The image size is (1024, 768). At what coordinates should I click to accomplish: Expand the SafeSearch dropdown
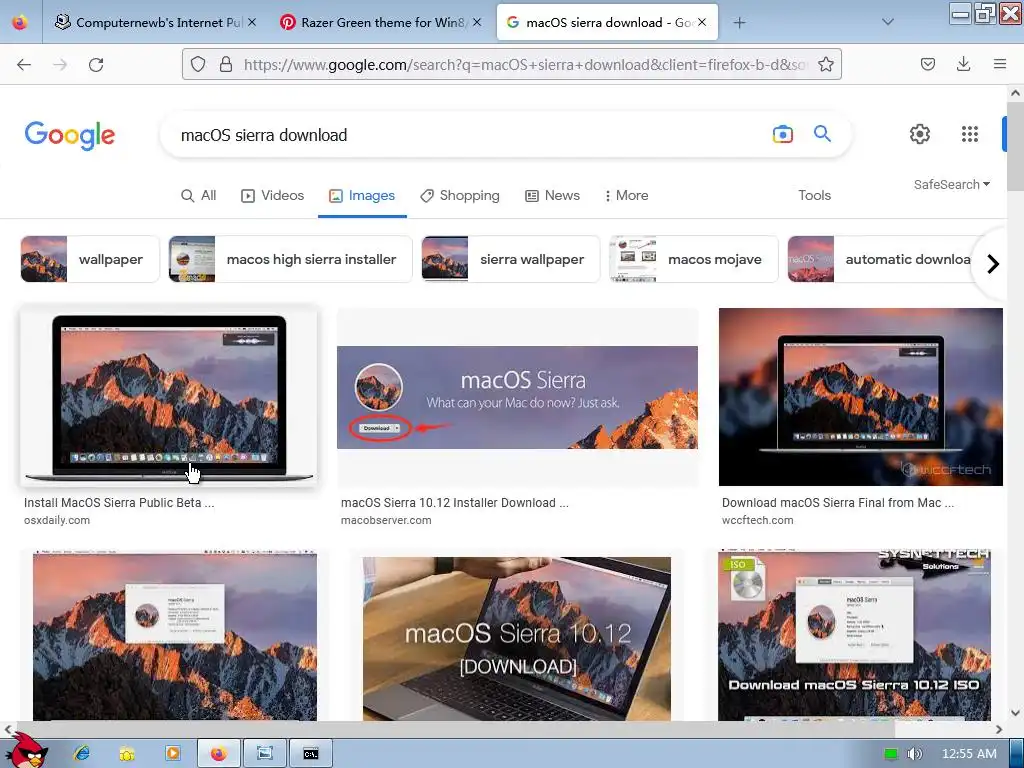[952, 184]
